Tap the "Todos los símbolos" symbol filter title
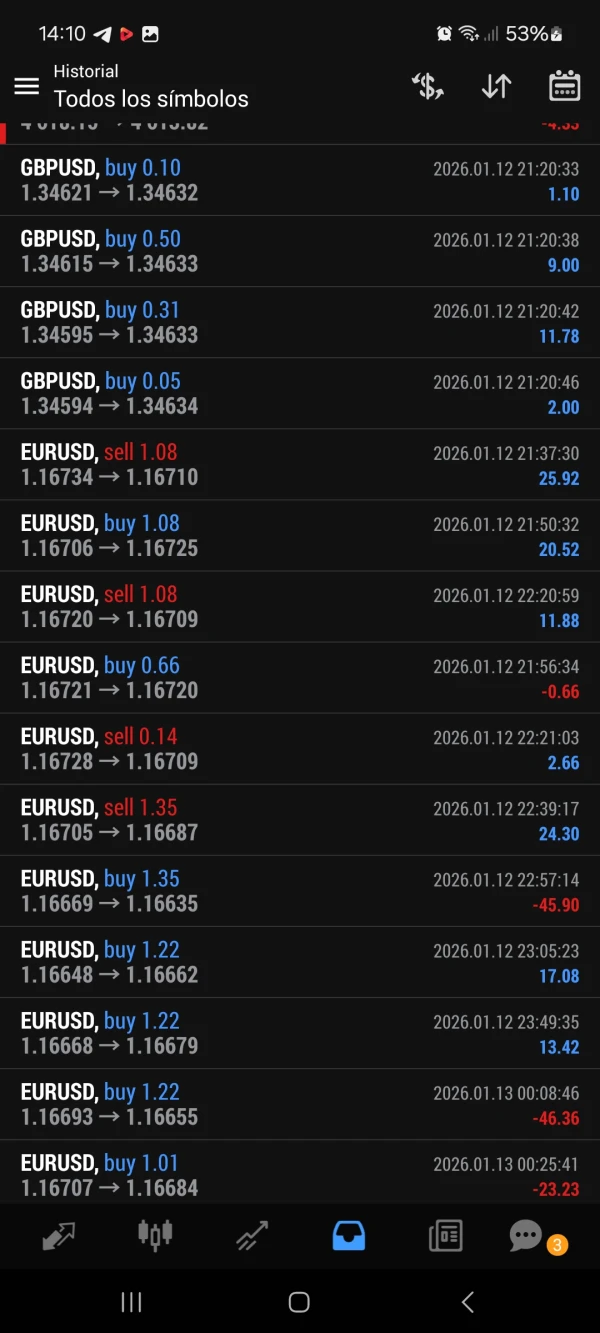Image resolution: width=600 pixels, height=1333 pixels. coord(151,99)
